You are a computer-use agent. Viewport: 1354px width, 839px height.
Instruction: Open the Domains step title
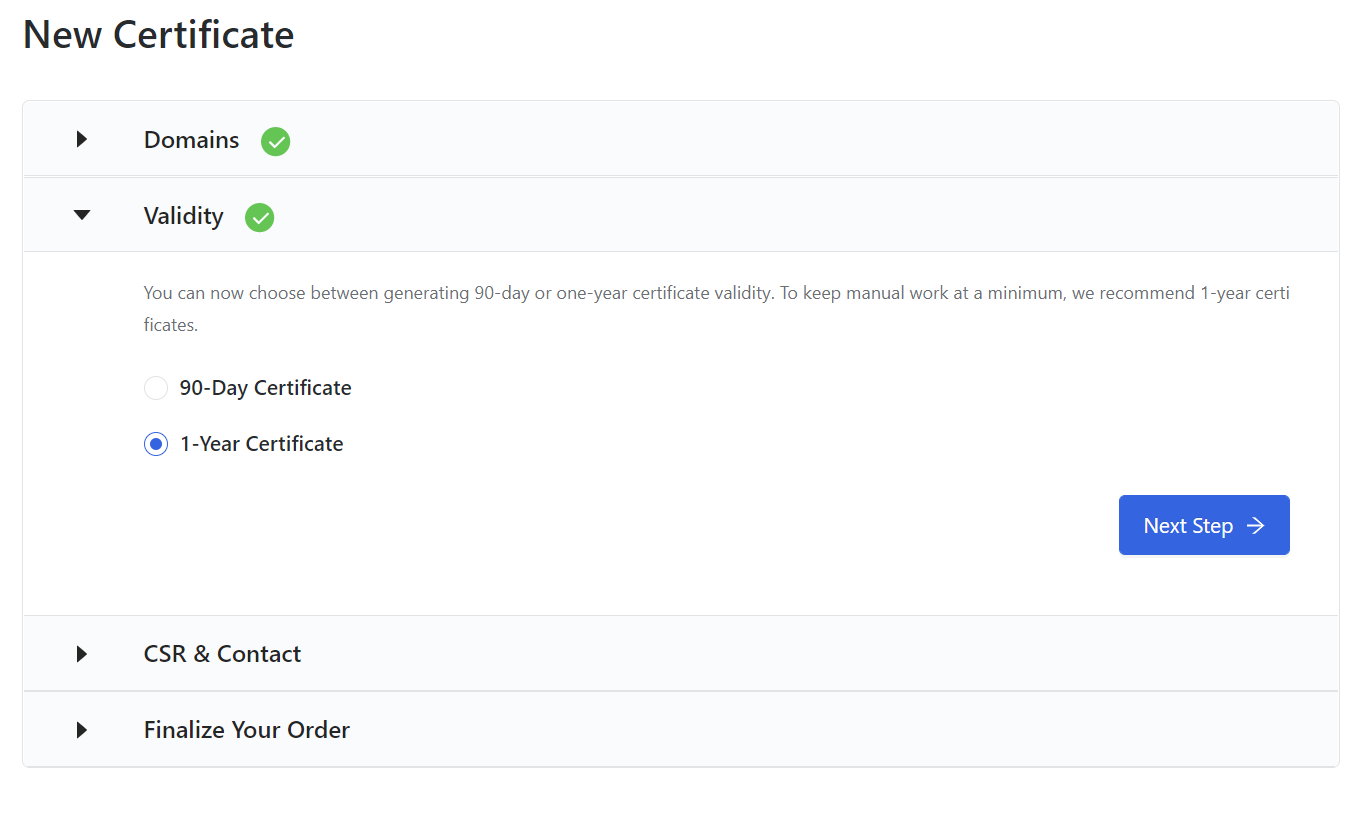point(191,140)
